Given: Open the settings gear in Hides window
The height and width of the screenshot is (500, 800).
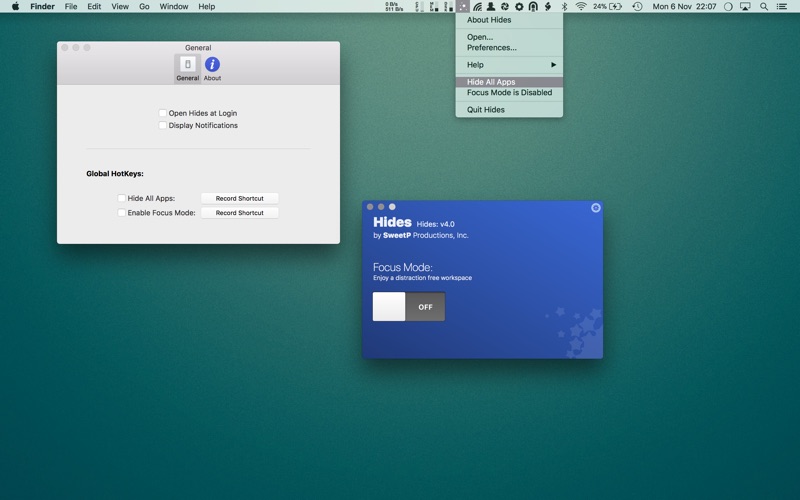Looking at the screenshot, I should pos(596,208).
